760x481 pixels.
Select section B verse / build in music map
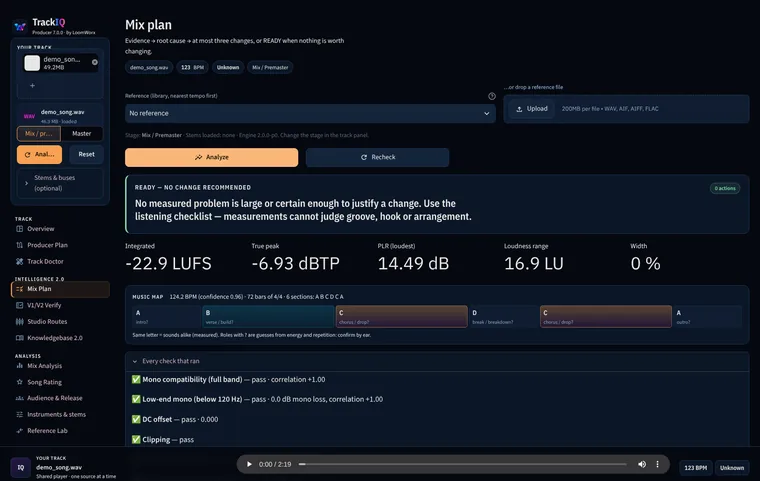268,317
